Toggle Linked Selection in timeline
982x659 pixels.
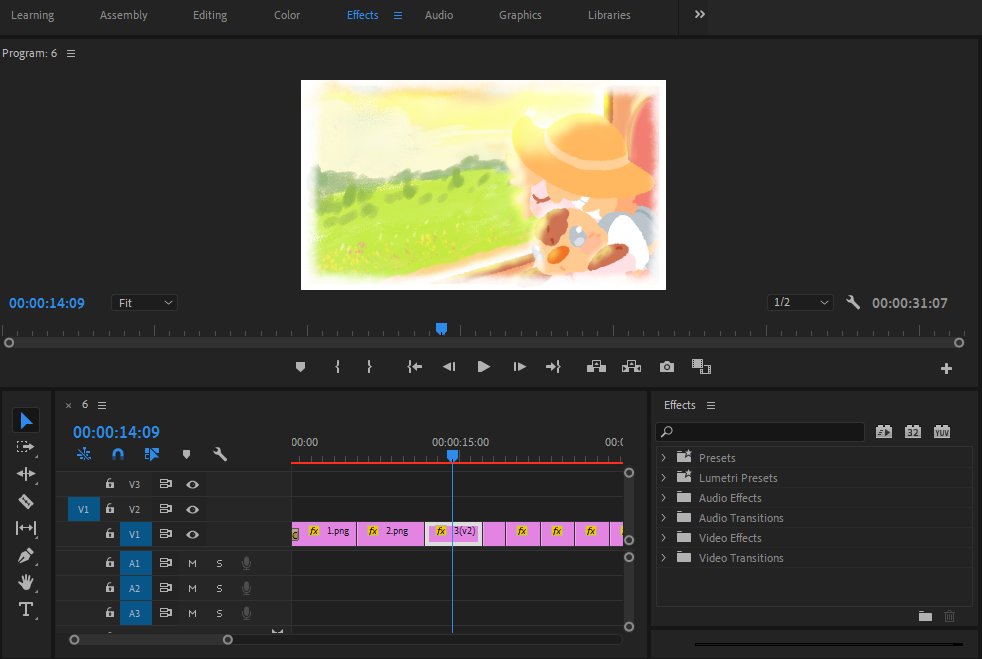152,454
